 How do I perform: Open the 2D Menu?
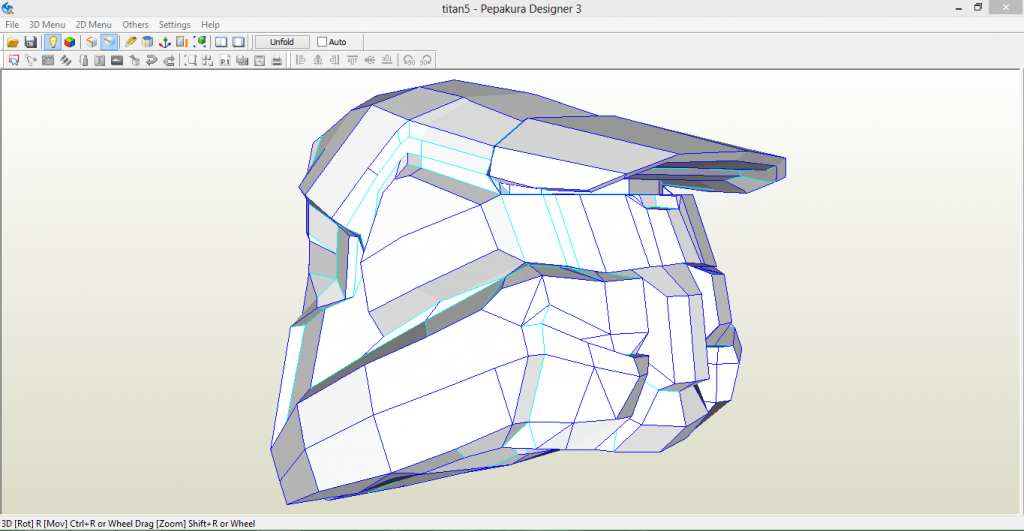pyautogui.click(x=93, y=24)
